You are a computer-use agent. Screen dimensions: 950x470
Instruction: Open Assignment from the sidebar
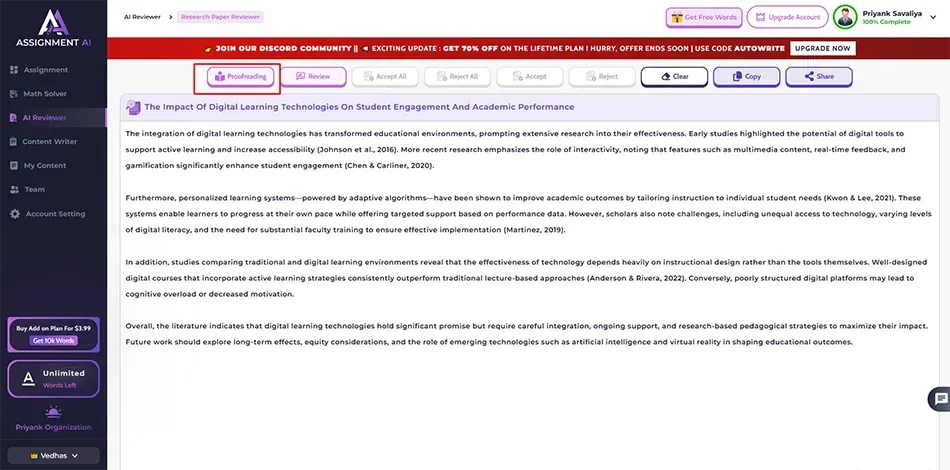[x=45, y=70]
